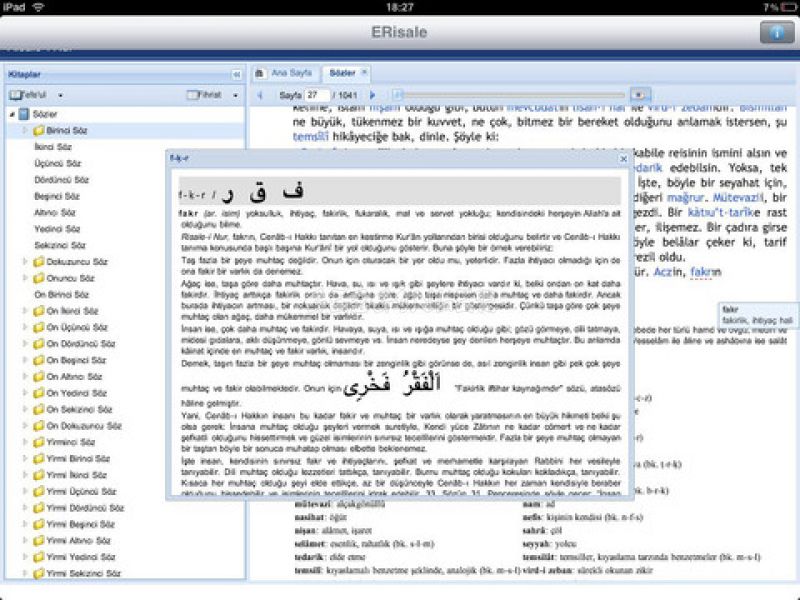Focus the Sayfa page number field
Image resolution: width=800 pixels, height=600 pixels.
[316, 95]
